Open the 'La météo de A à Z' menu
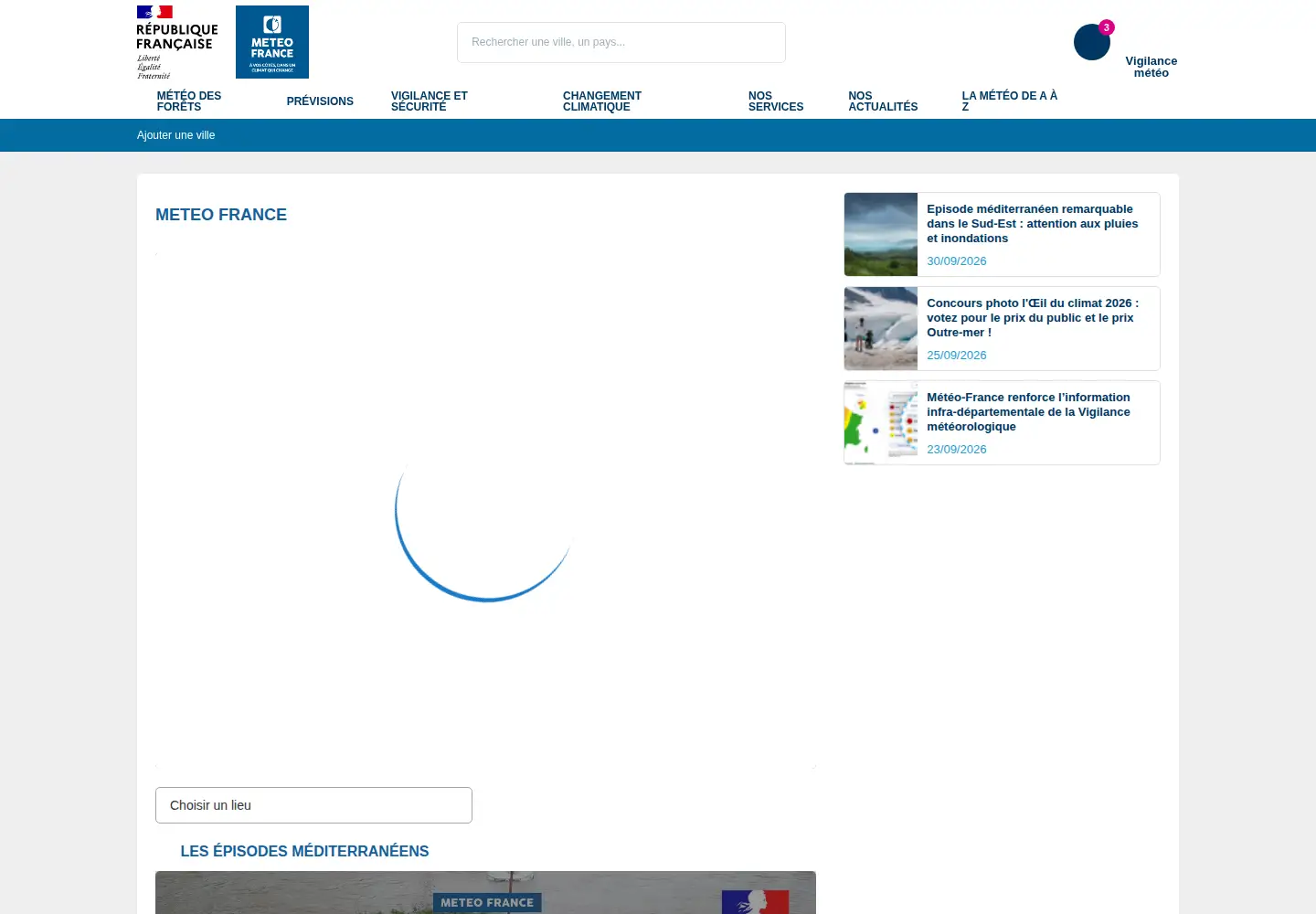This screenshot has height=914, width=1316. (1010, 101)
